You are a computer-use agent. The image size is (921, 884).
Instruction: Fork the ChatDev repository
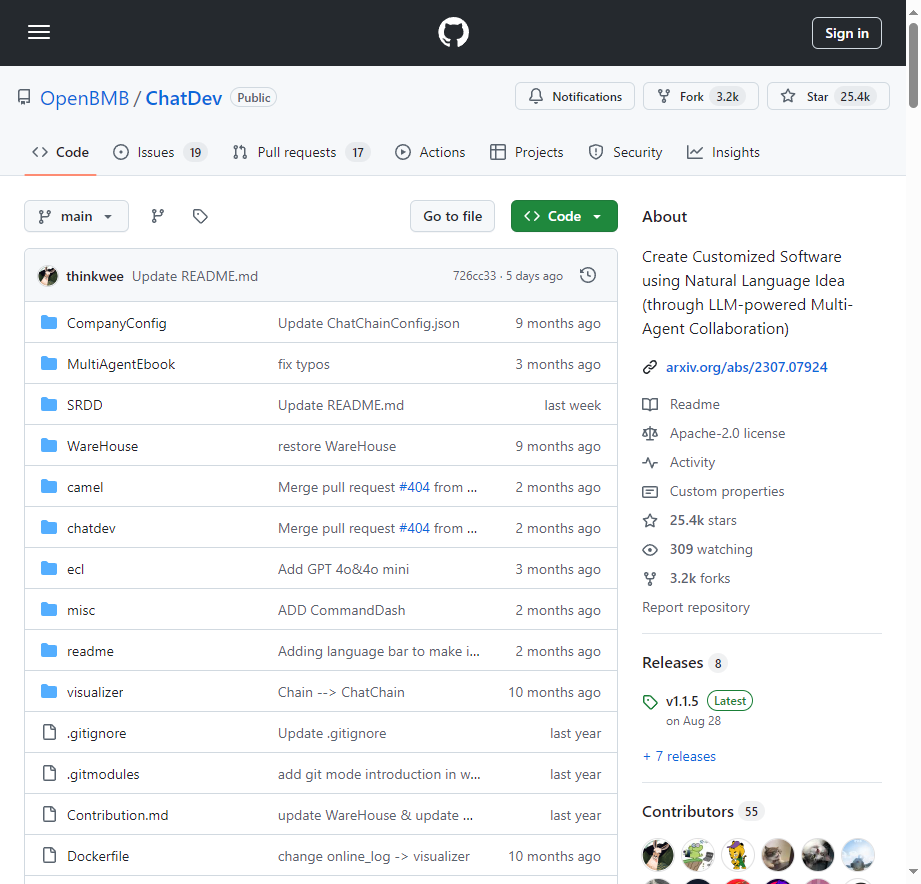(x=701, y=96)
